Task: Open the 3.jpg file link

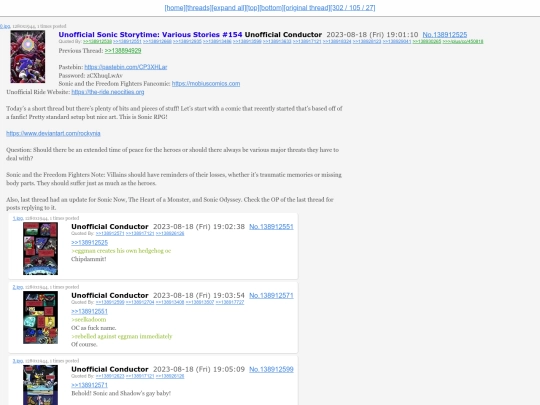Action: pyautogui.click(x=18, y=361)
